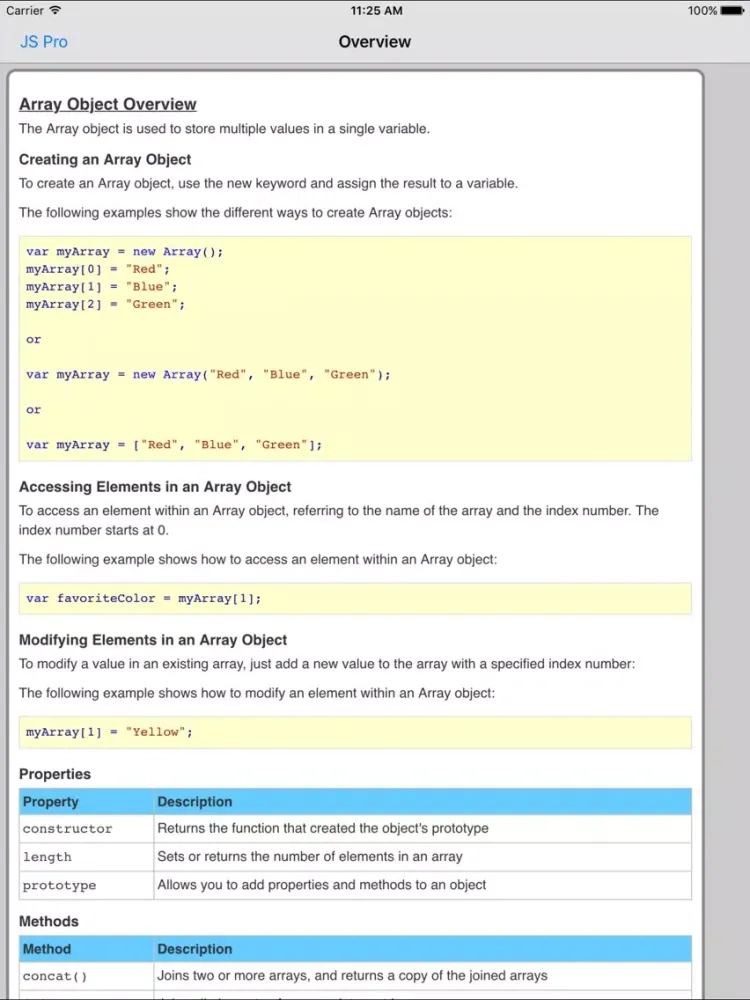Screen dimensions: 750x1000
Task: Click the Modifying Elements in an Array Object heading
Action: (x=153, y=640)
